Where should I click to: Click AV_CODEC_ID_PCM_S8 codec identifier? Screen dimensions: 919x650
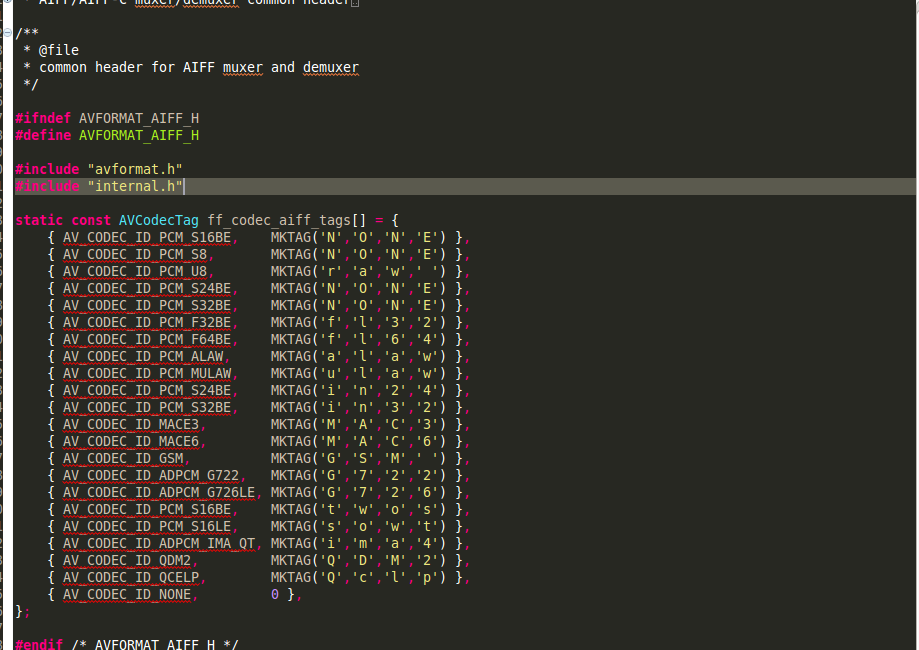click(135, 254)
